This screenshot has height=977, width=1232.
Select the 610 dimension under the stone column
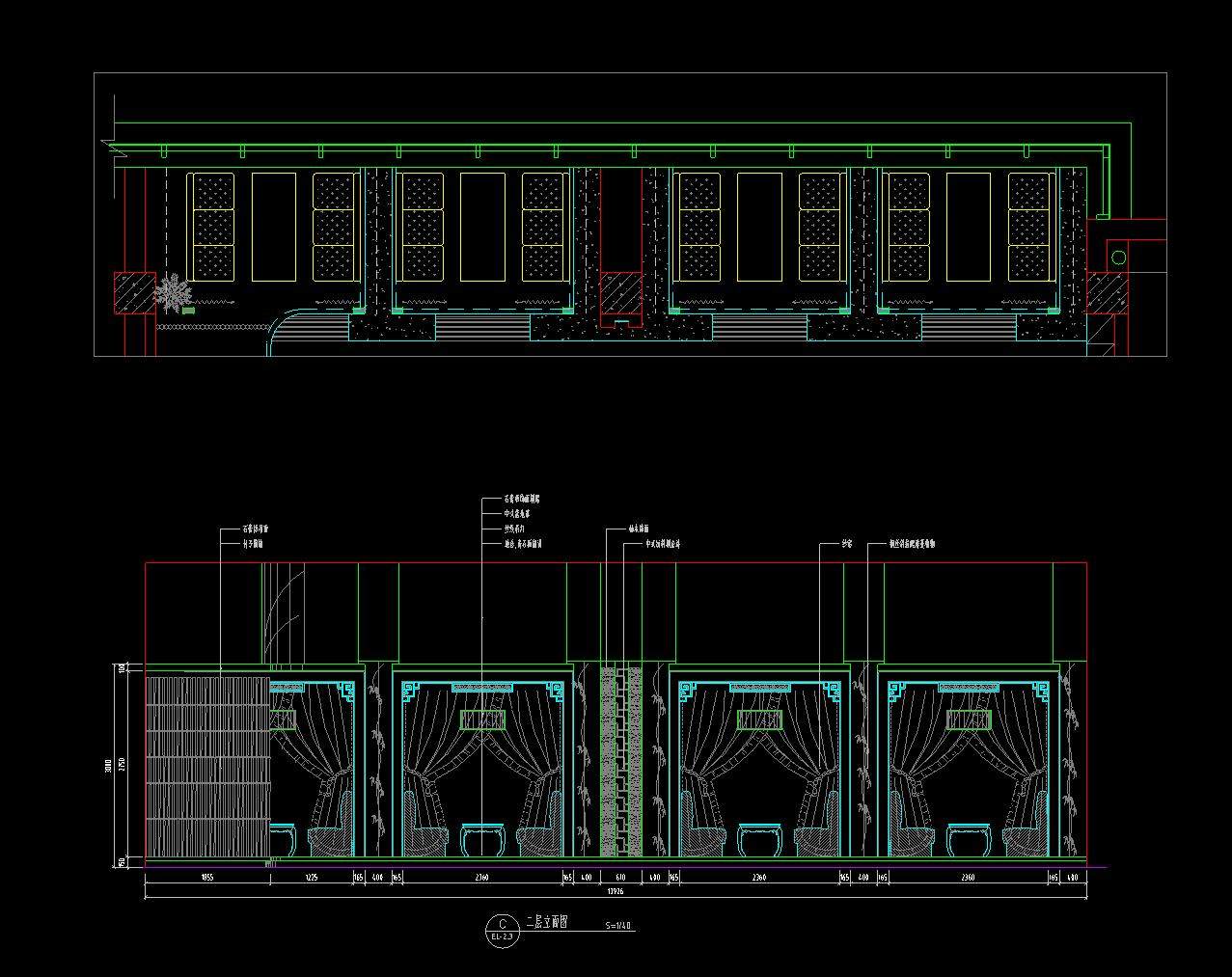click(x=620, y=878)
